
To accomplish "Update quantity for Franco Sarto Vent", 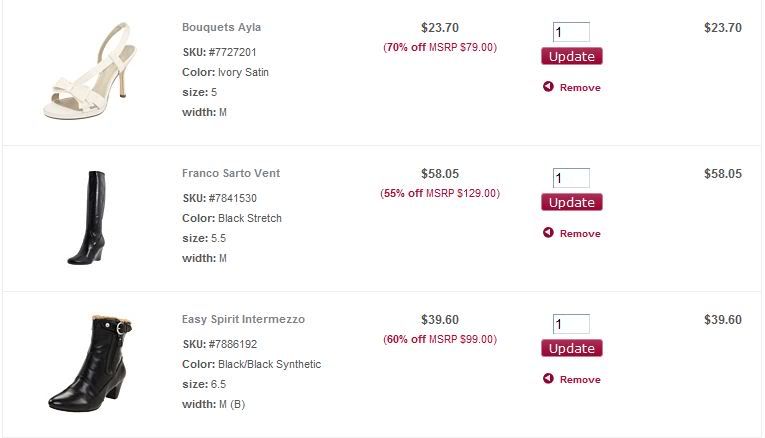I will point(572,202).
